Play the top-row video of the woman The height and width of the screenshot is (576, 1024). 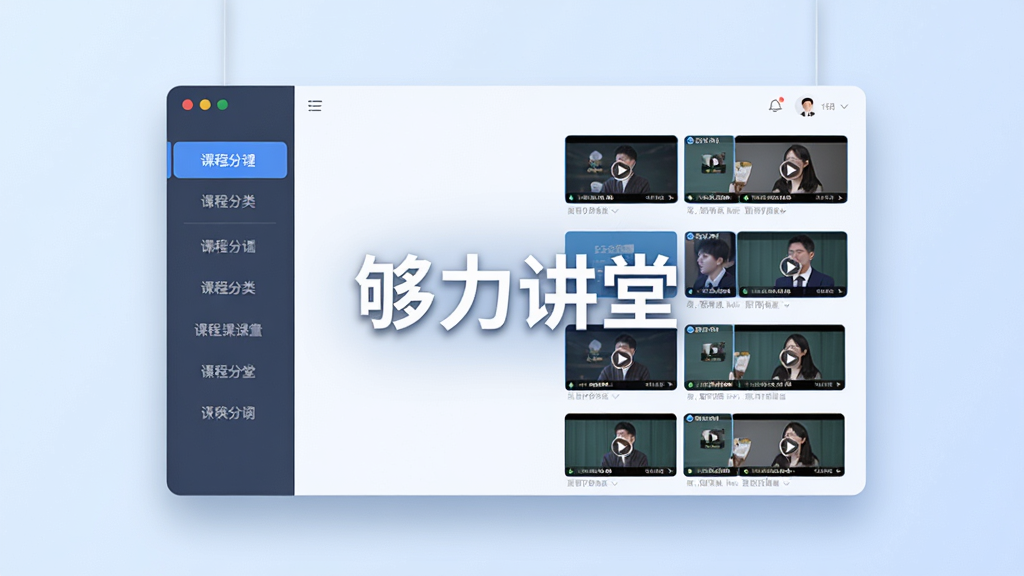tap(790, 170)
